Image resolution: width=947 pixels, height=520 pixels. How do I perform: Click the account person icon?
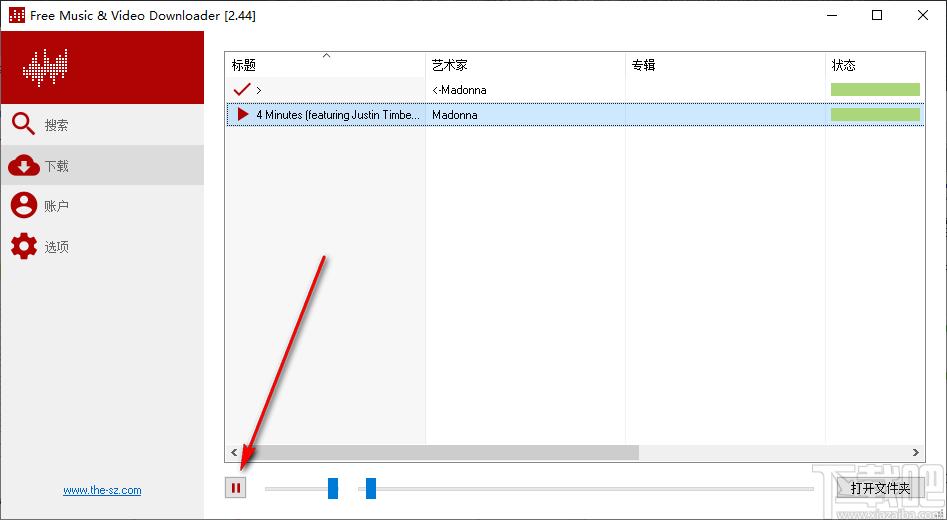(24, 205)
